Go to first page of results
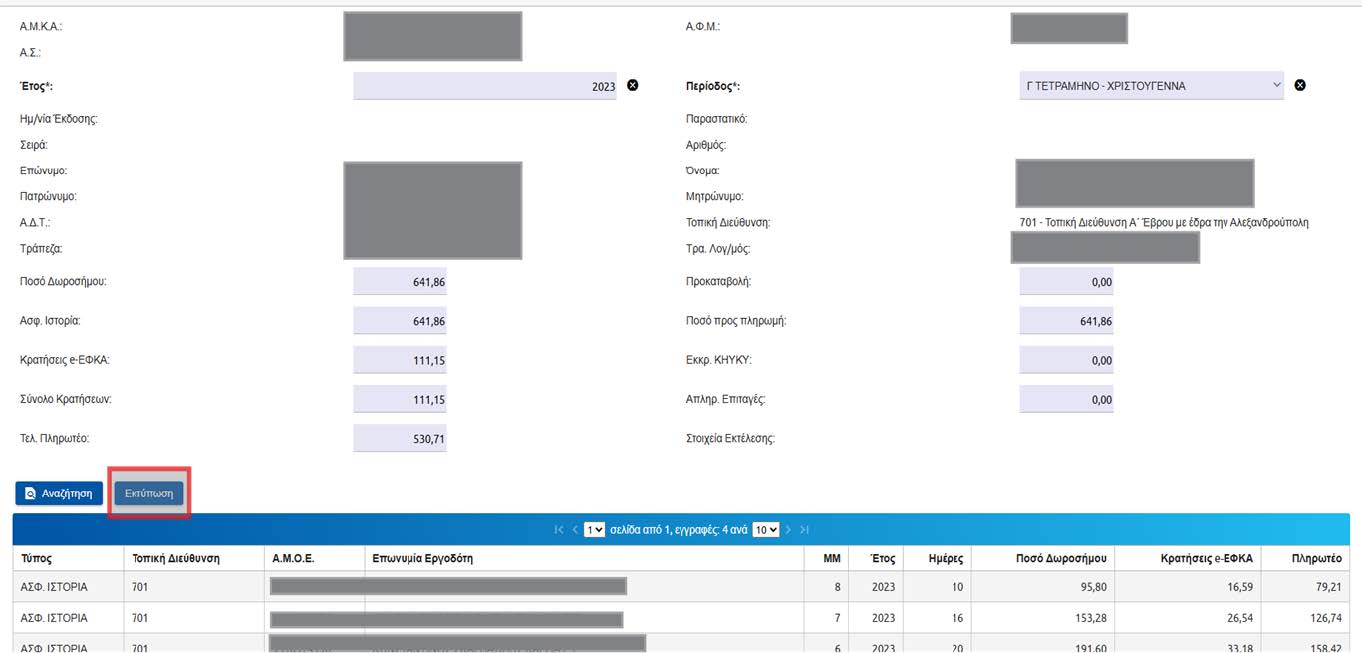Viewport: 1362px width, 653px height. (x=559, y=530)
